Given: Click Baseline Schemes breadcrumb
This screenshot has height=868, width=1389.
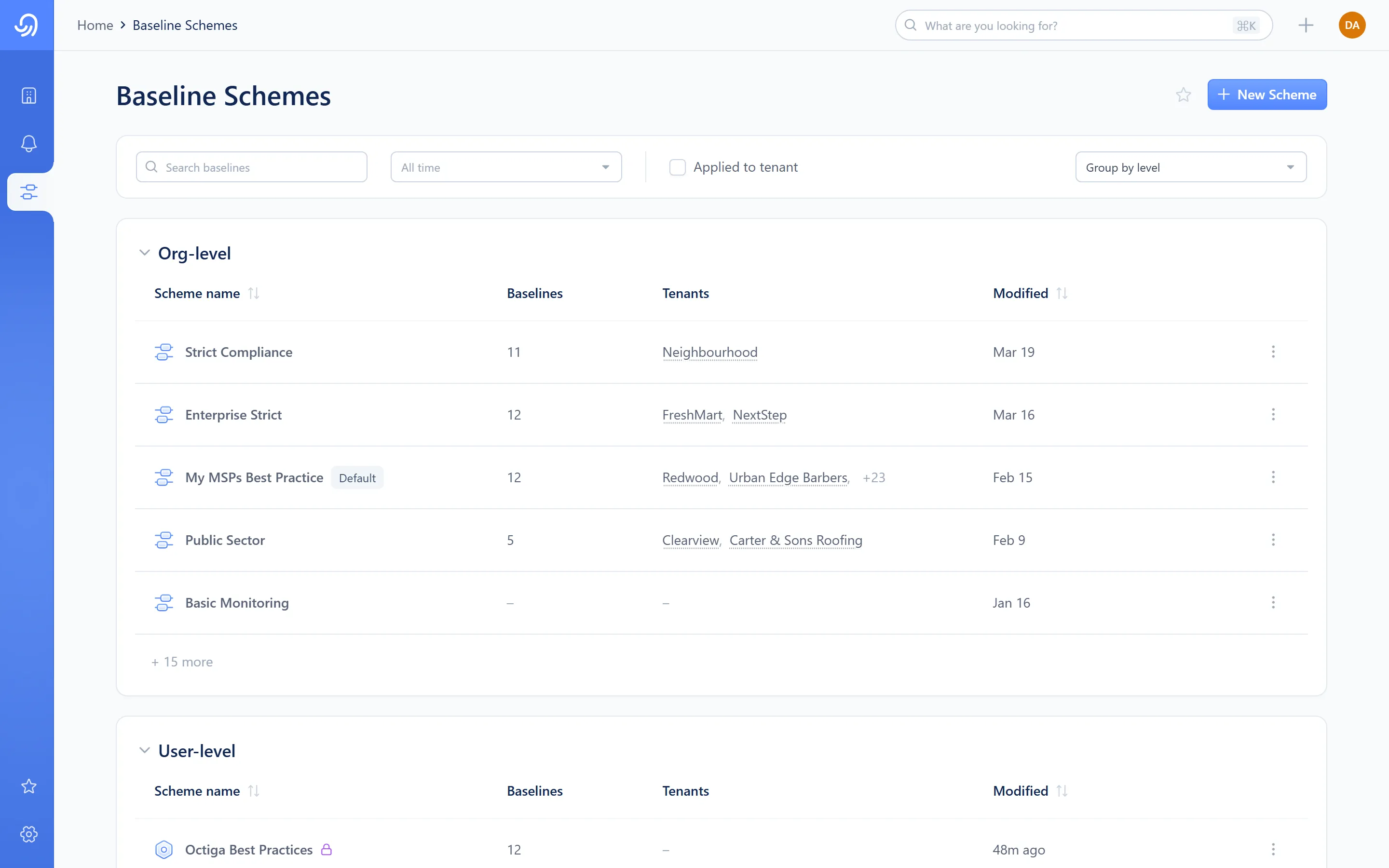Looking at the screenshot, I should (185, 25).
